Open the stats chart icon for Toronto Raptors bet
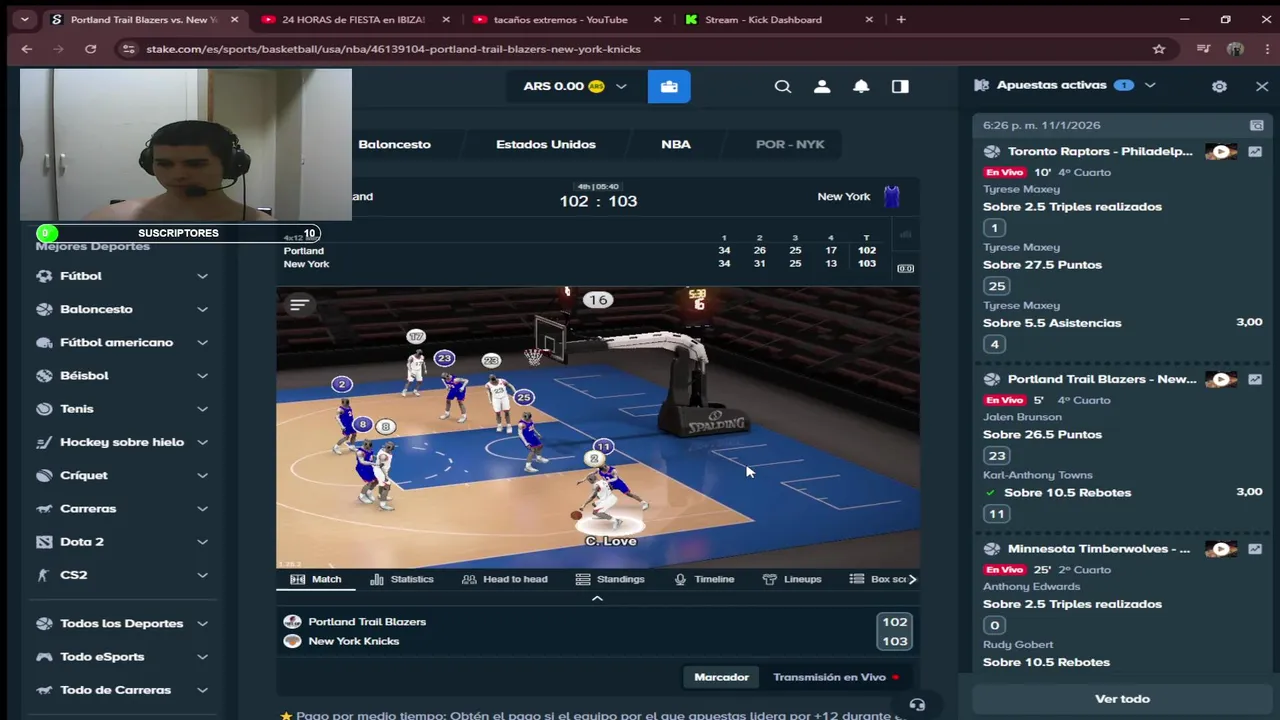 (1255, 152)
